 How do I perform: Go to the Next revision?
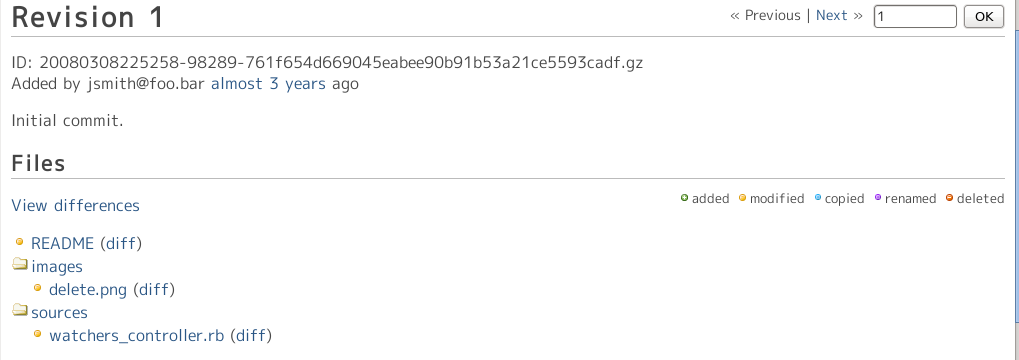(832, 16)
